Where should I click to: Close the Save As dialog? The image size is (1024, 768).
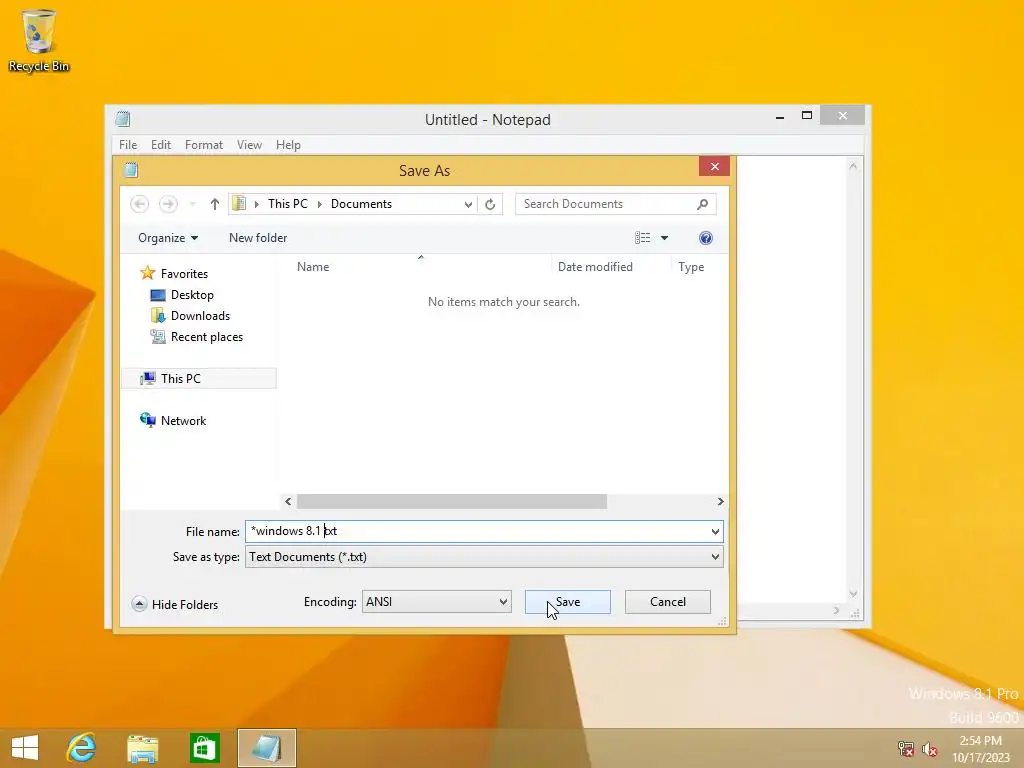(x=714, y=167)
